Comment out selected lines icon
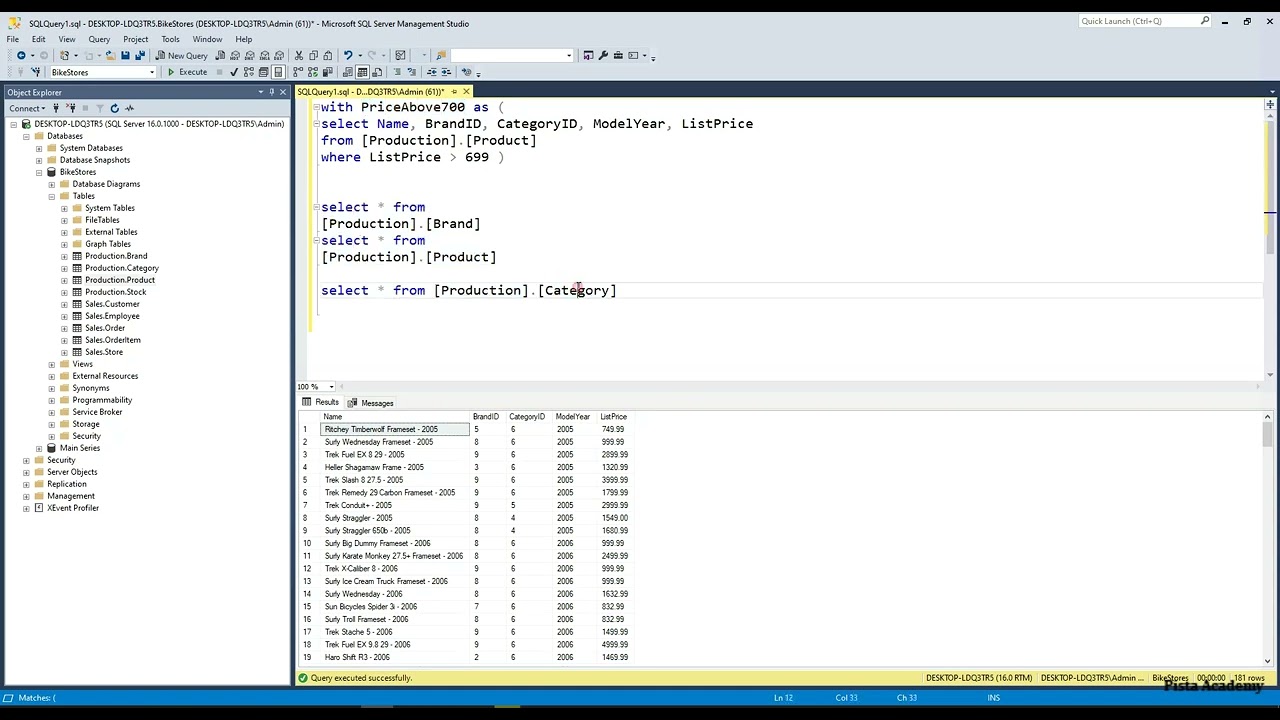This screenshot has height=720, width=1280. click(x=397, y=72)
